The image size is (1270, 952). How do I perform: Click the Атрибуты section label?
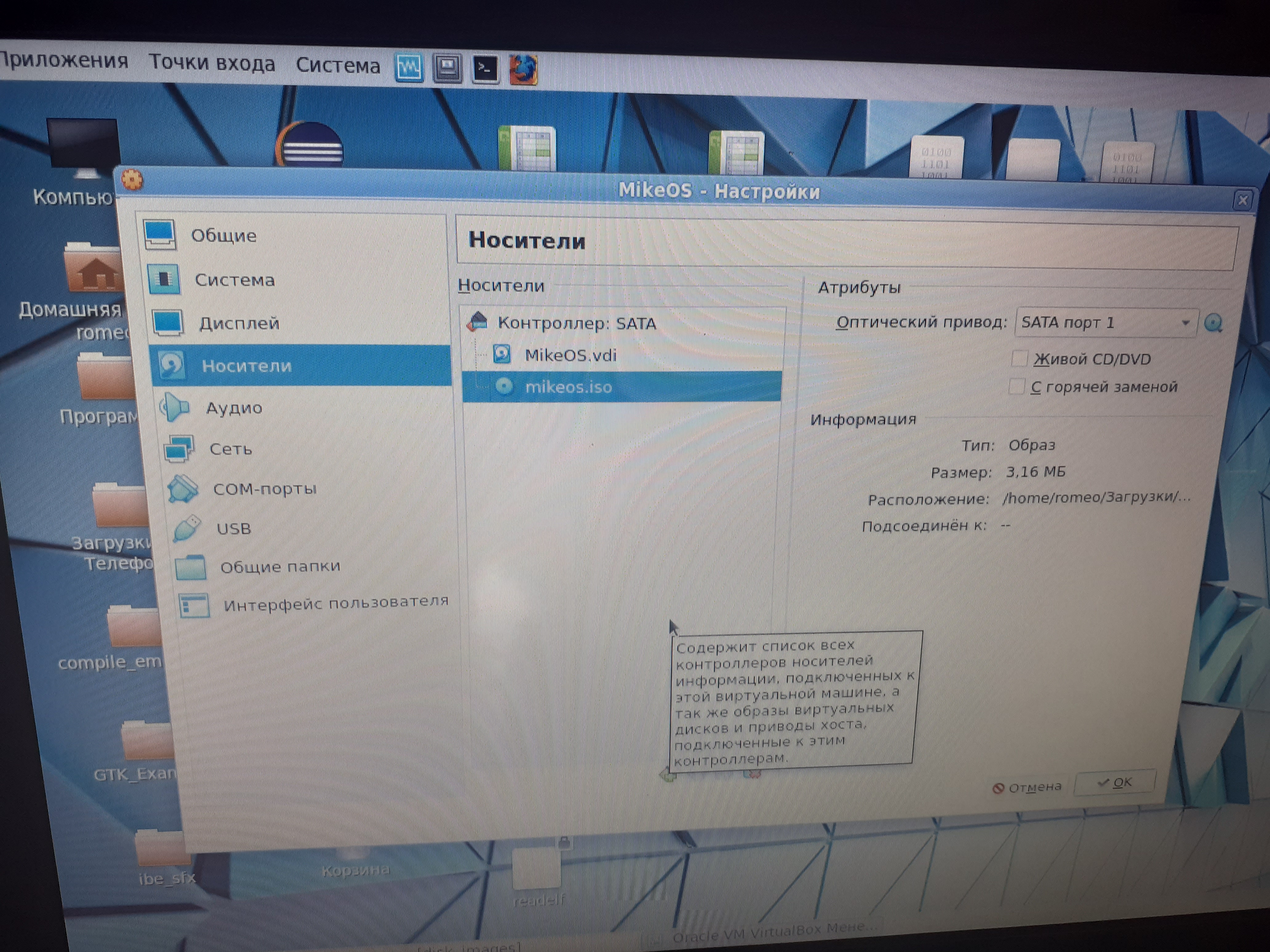[859, 288]
